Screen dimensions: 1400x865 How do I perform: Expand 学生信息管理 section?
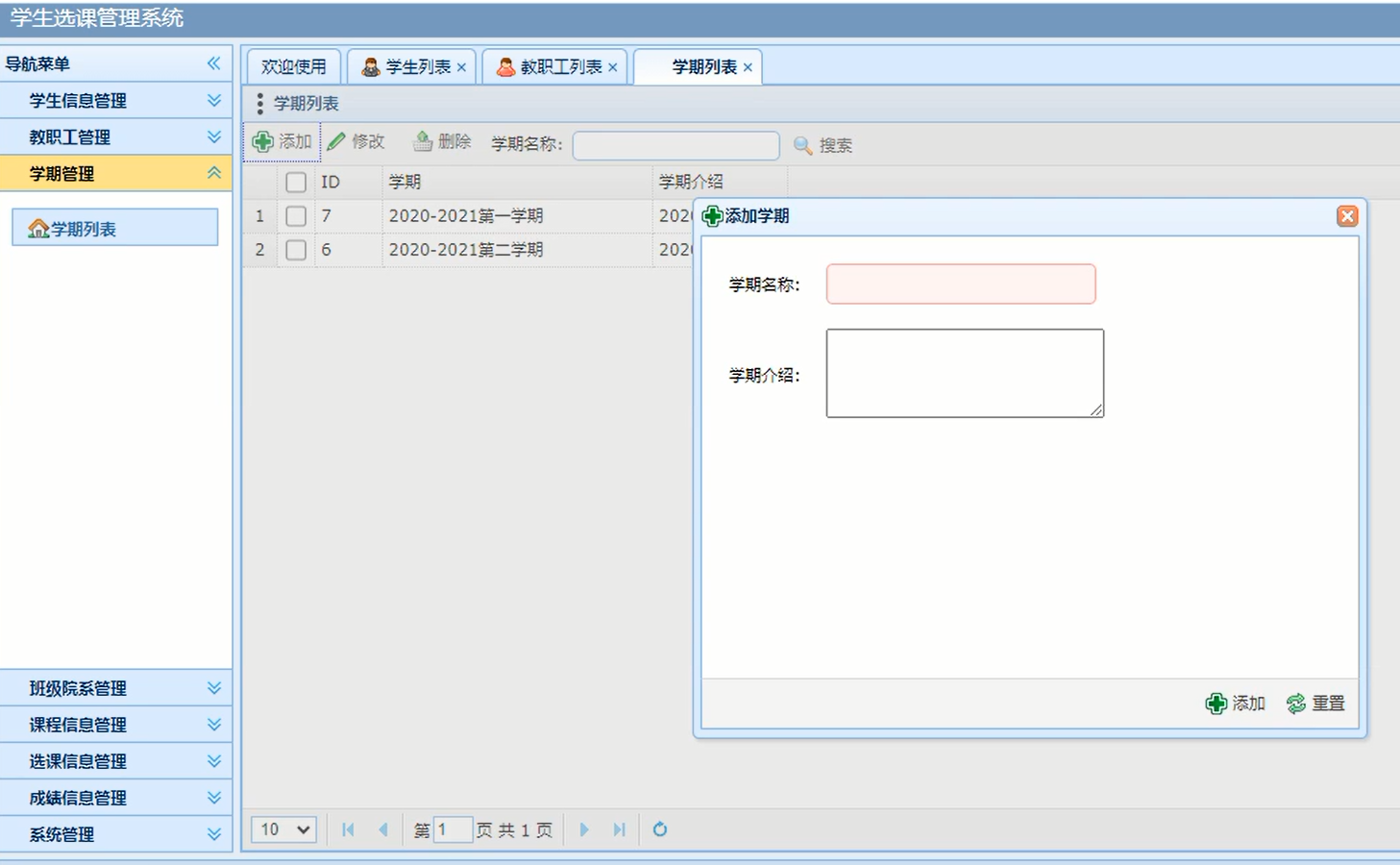pyautogui.click(x=214, y=100)
